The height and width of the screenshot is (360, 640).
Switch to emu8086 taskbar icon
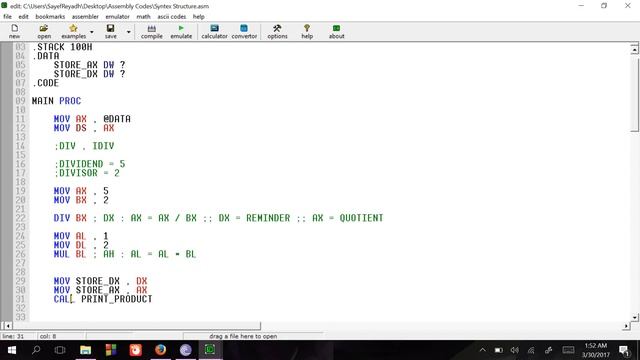click(x=210, y=350)
